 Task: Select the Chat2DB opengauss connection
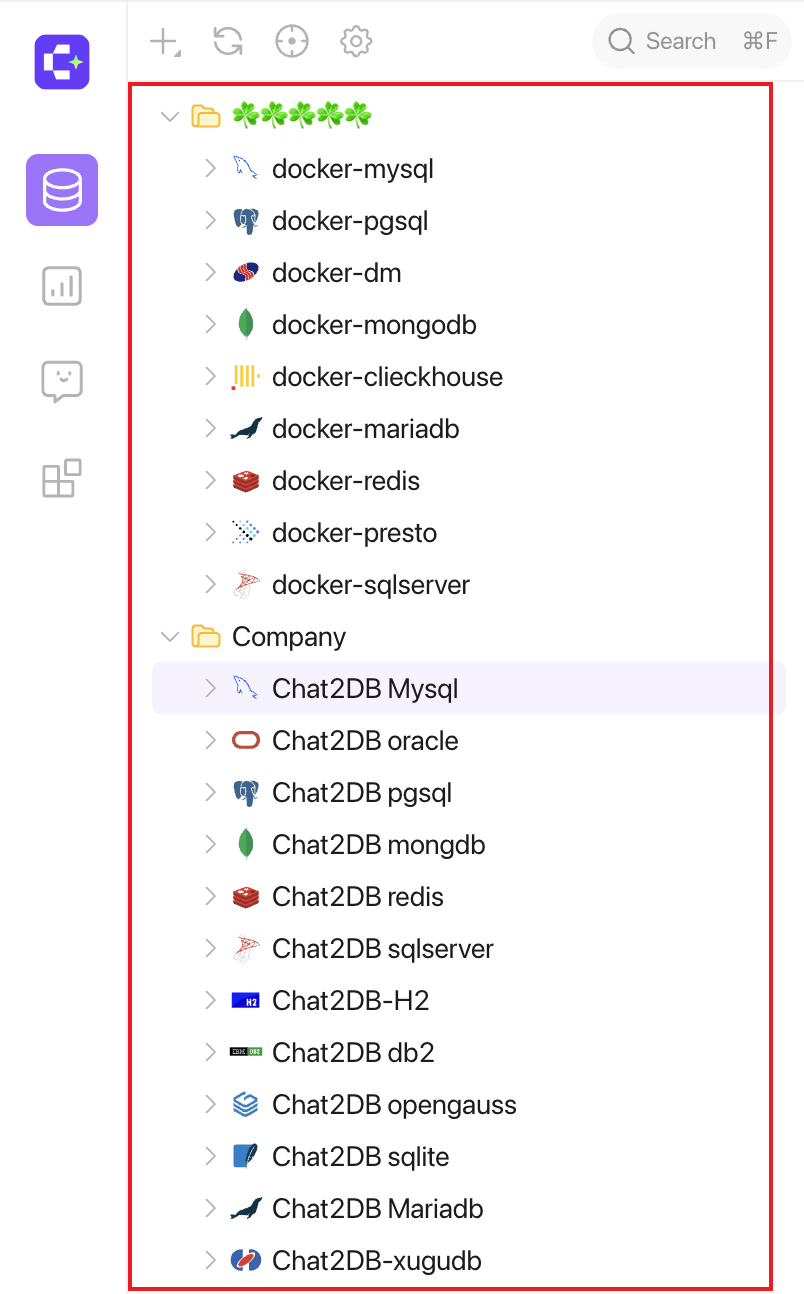[x=469, y=1105]
